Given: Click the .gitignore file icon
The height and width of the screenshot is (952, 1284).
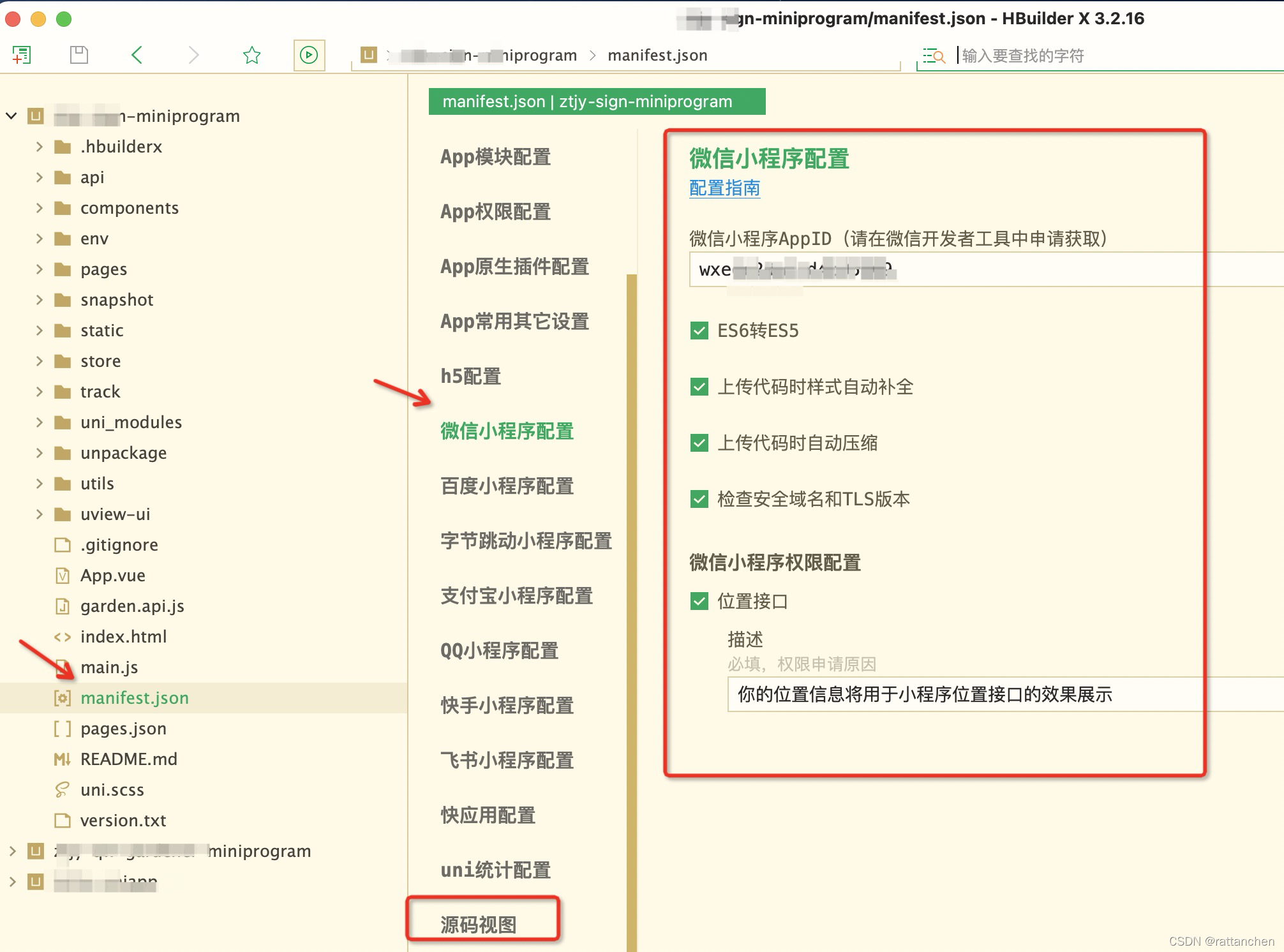Looking at the screenshot, I should click(x=63, y=546).
